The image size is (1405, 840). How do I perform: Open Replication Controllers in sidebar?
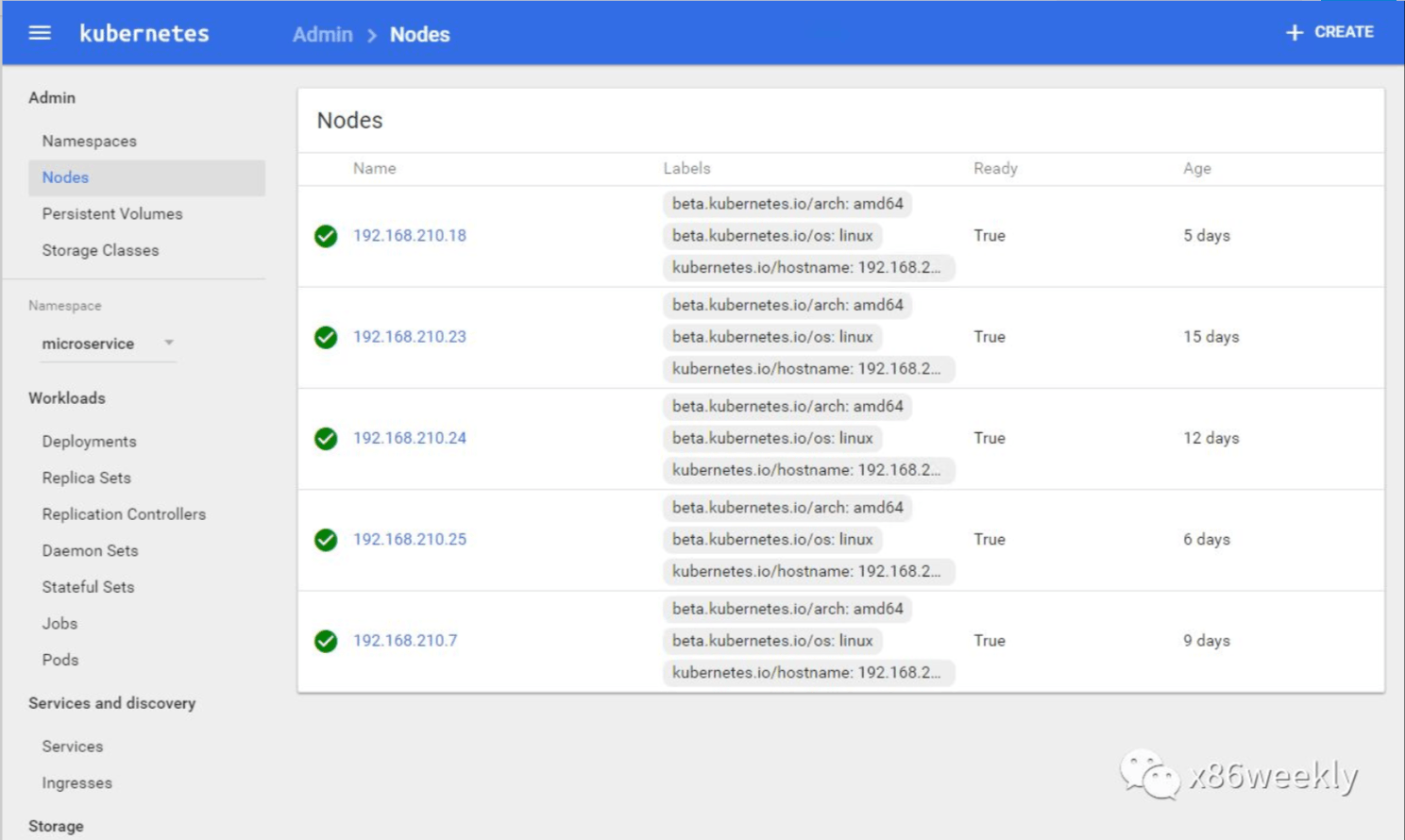pyautogui.click(x=124, y=514)
